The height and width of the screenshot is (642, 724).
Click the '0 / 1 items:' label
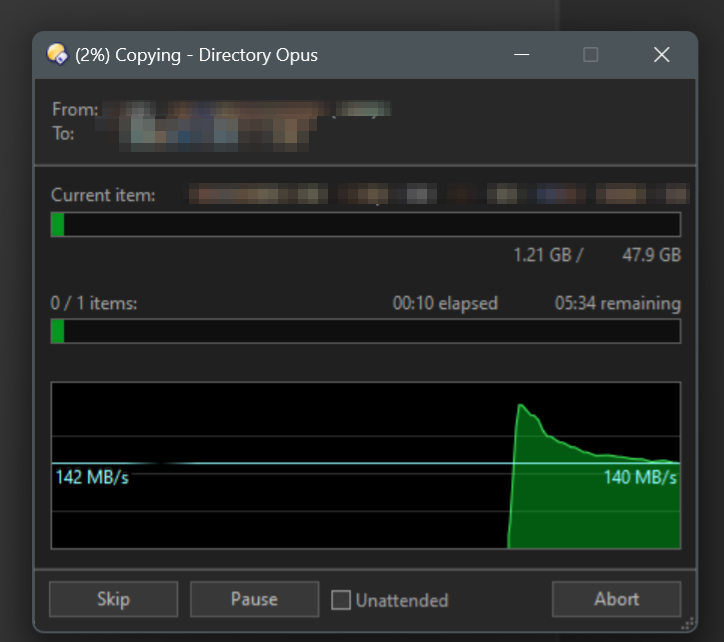(x=94, y=303)
